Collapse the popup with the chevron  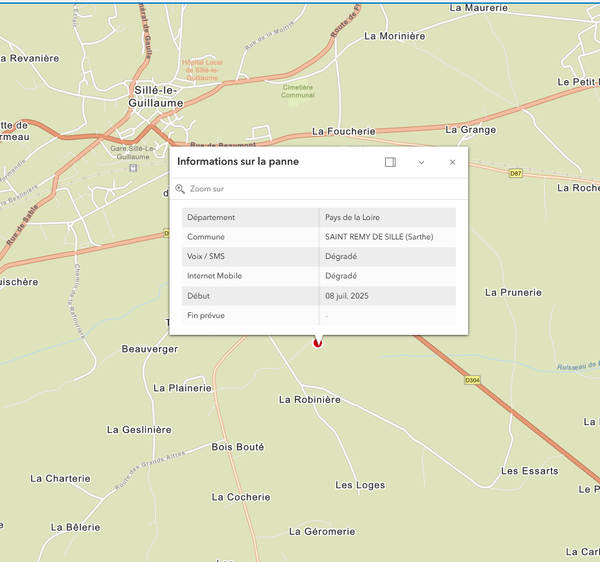(421, 162)
